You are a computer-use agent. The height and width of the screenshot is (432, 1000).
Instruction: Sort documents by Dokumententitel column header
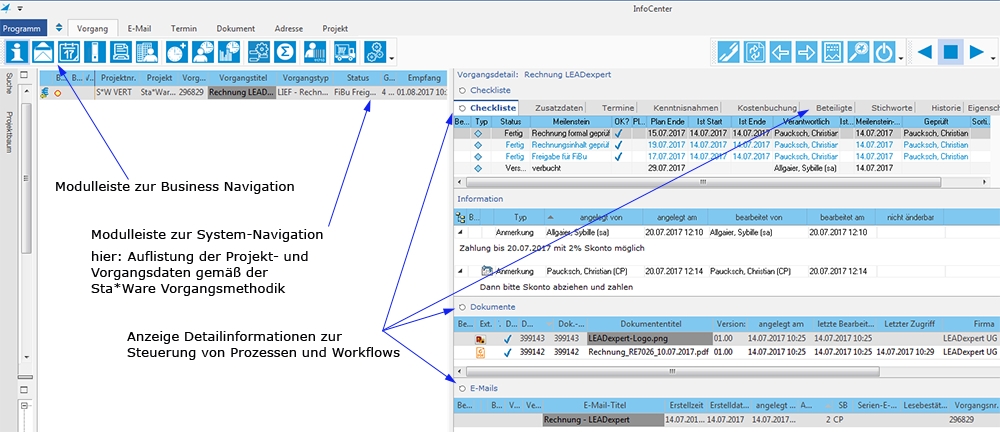pos(649,324)
